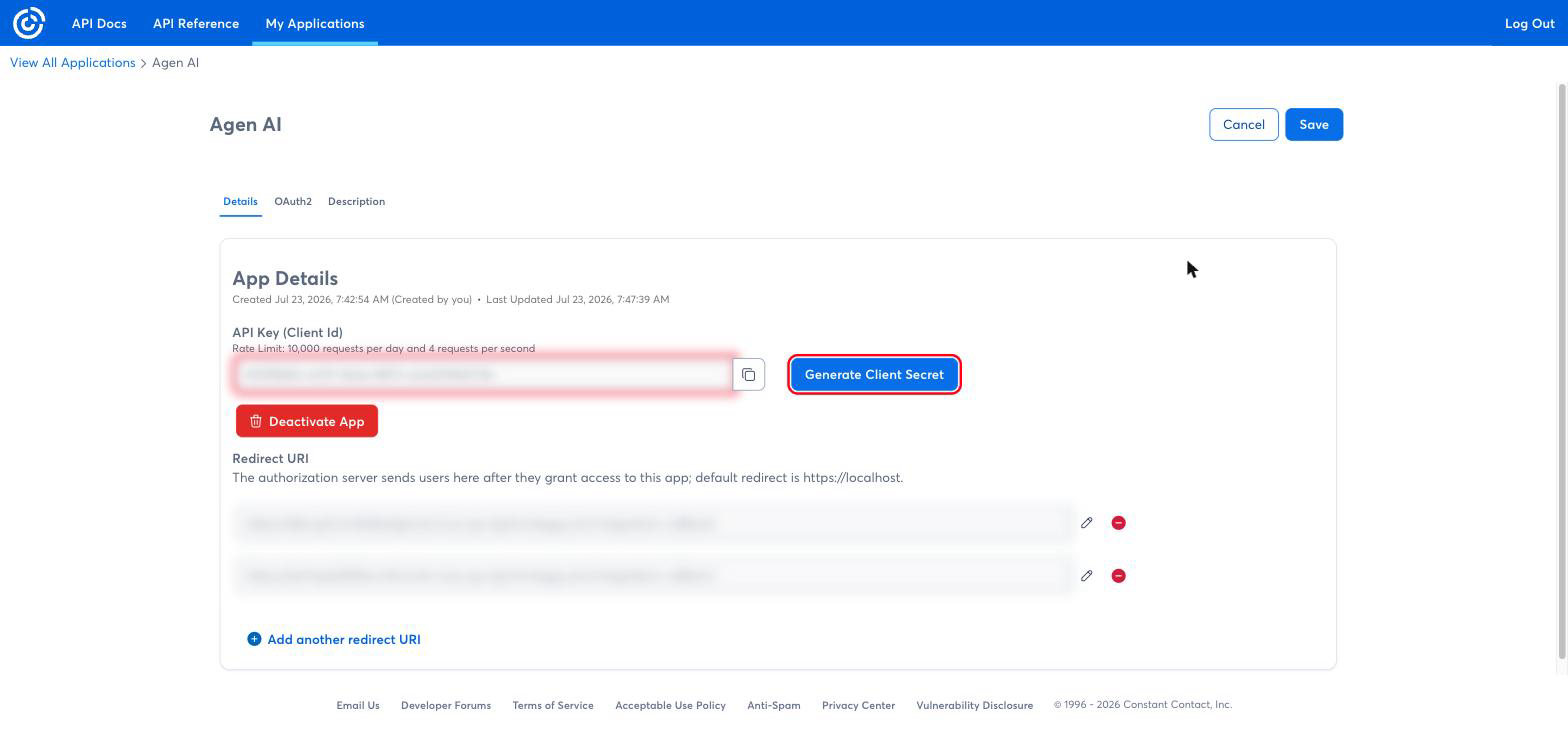Open Terms of Service link
Viewport: 1568px width, 741px height.
553,705
